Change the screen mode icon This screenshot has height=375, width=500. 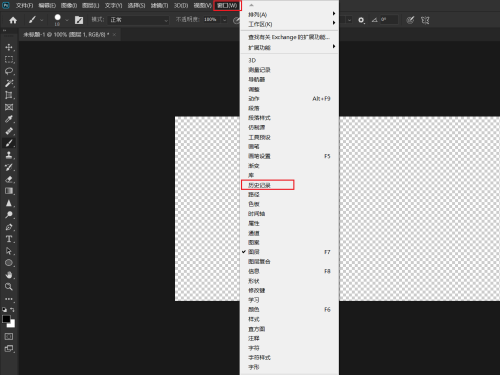point(9,349)
